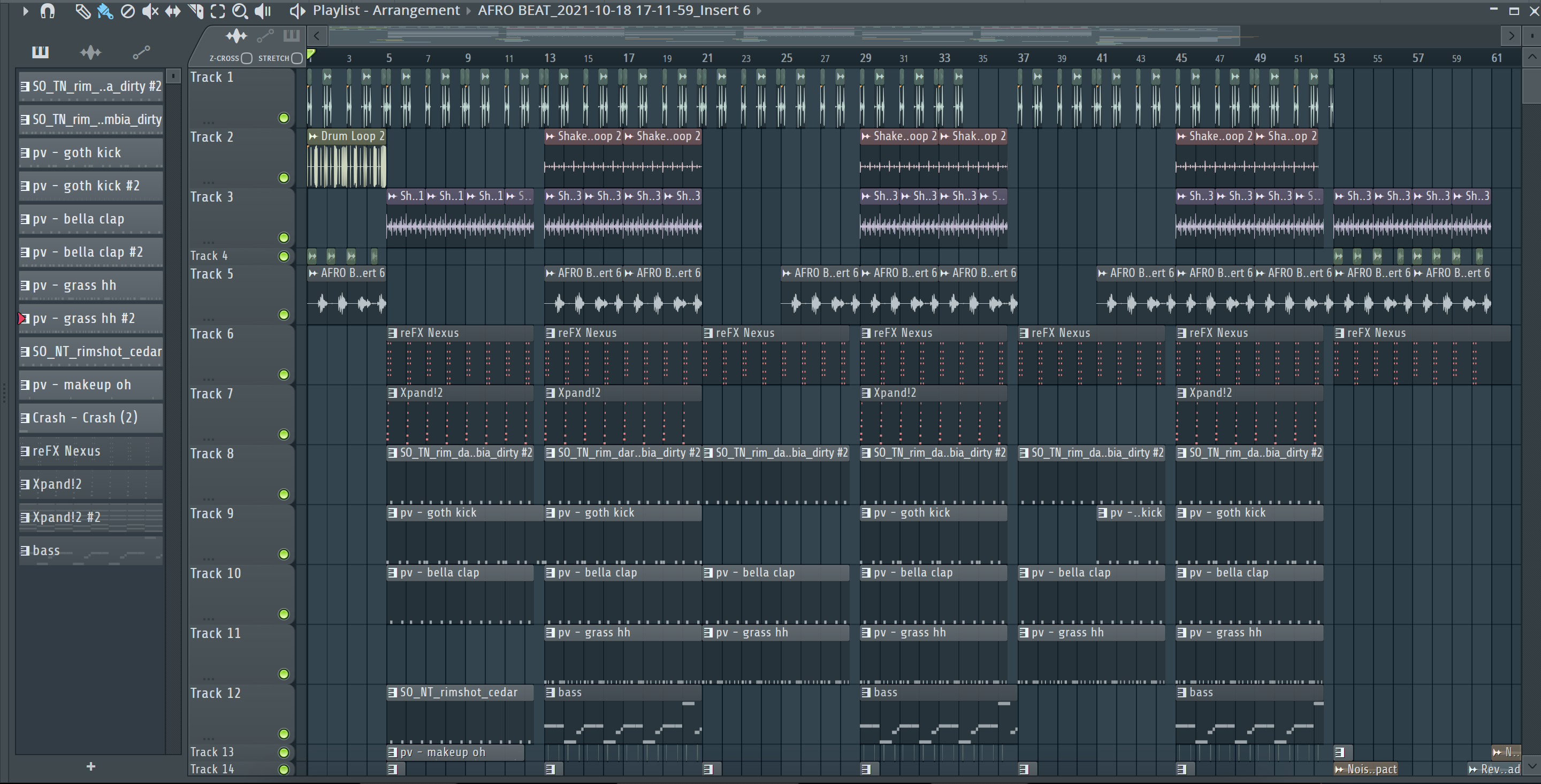
Task: Mute Track 4 with its green light
Action: point(284,256)
